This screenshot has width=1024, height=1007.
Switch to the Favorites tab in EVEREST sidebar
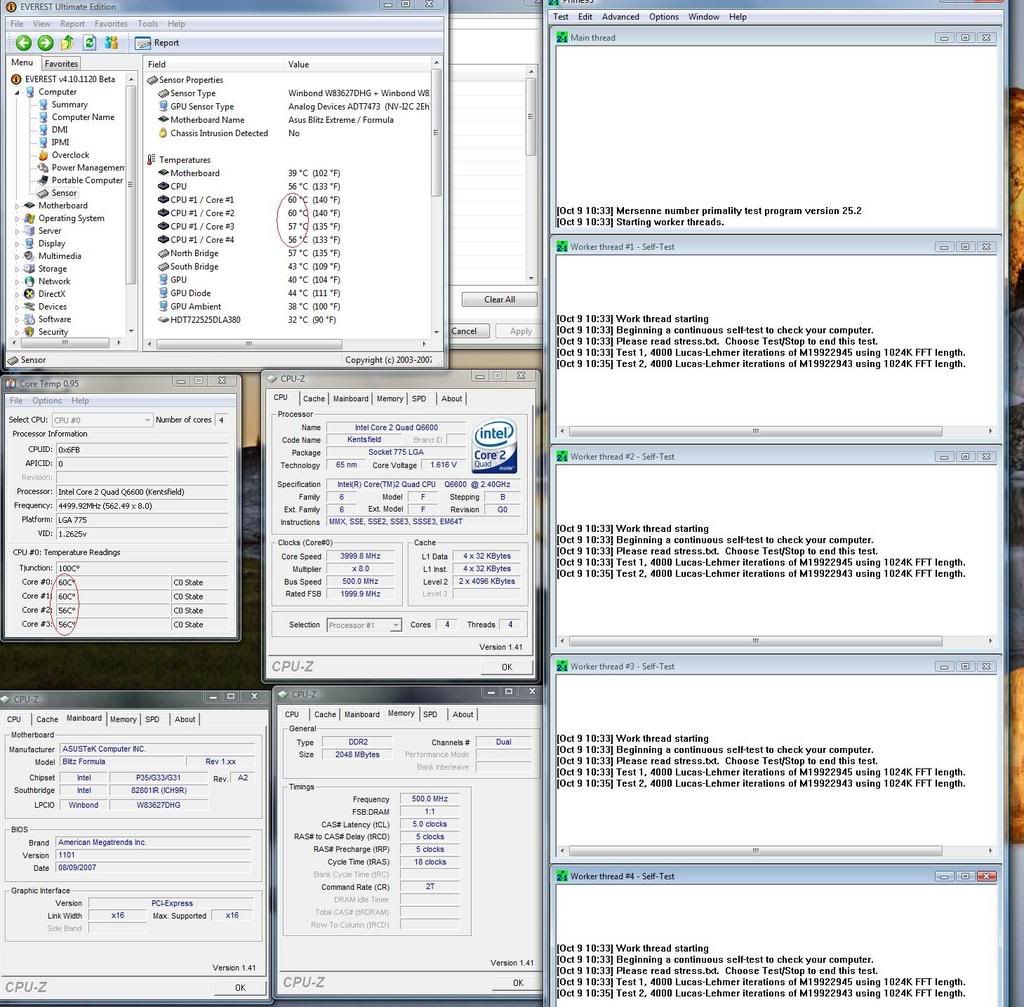[x=61, y=63]
